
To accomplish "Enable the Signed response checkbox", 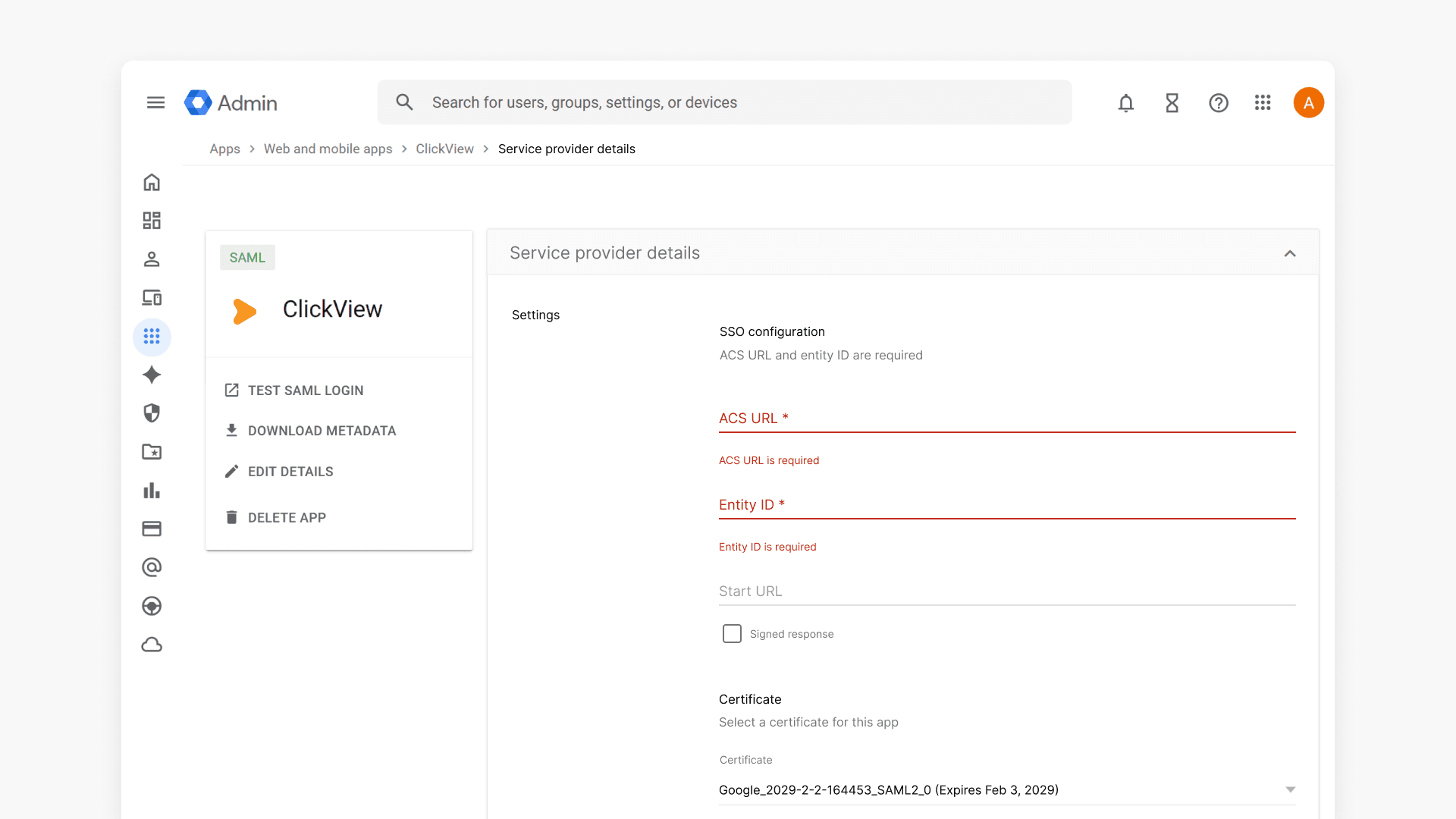I will (x=732, y=634).
